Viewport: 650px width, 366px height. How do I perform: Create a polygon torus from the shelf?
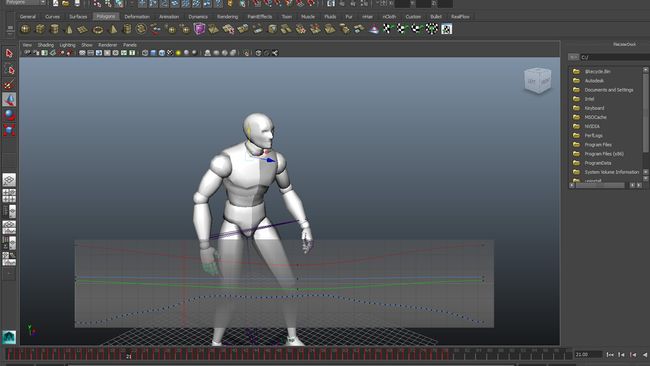98,29
